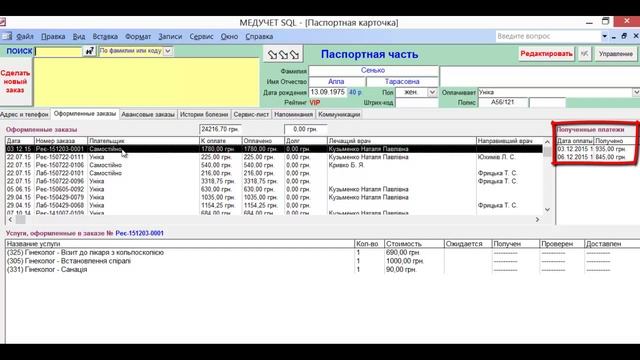Click the orders list scroll-up arrow
Image resolution: width=640 pixels, height=360 pixels.
(x=547, y=142)
